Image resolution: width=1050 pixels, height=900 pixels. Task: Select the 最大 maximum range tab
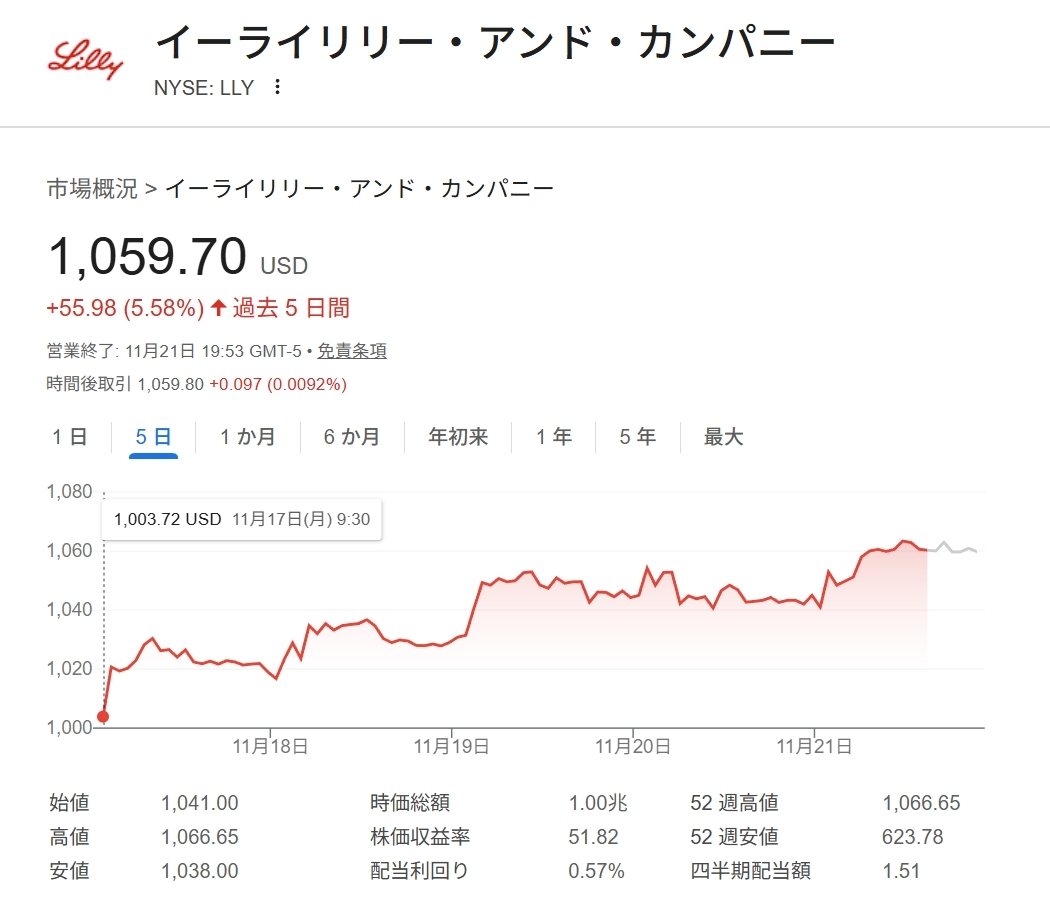pyautogui.click(x=723, y=437)
